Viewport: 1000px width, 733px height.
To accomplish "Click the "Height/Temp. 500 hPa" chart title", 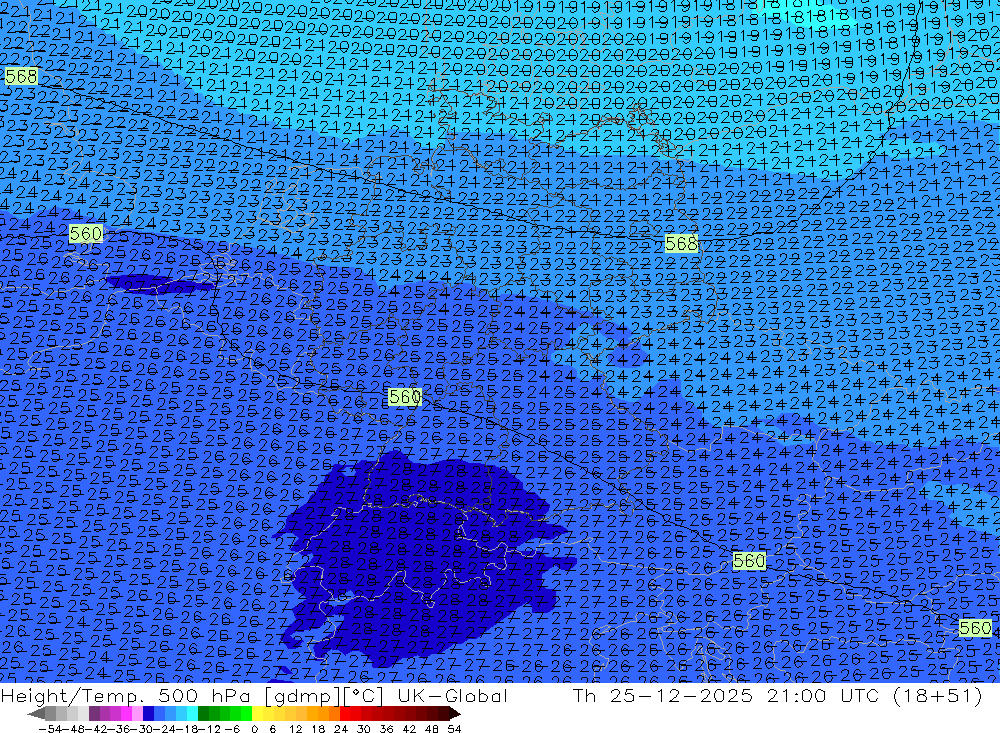I will click(127, 695).
